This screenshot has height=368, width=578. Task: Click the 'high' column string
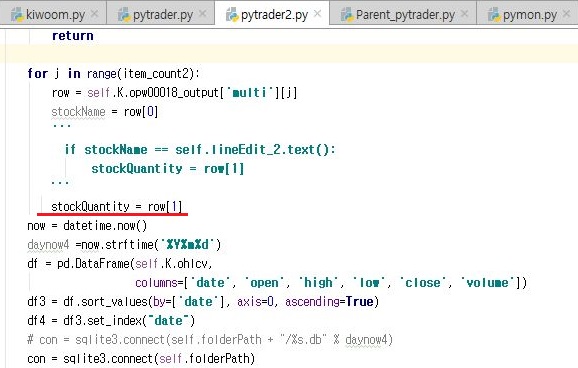pos(318,283)
